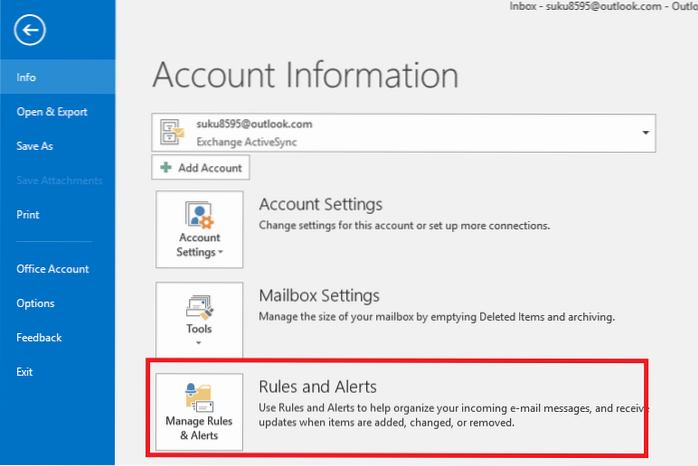Image resolution: width=698 pixels, height=466 pixels.
Task: Click the green plus icon on Add Account
Action: click(x=164, y=168)
